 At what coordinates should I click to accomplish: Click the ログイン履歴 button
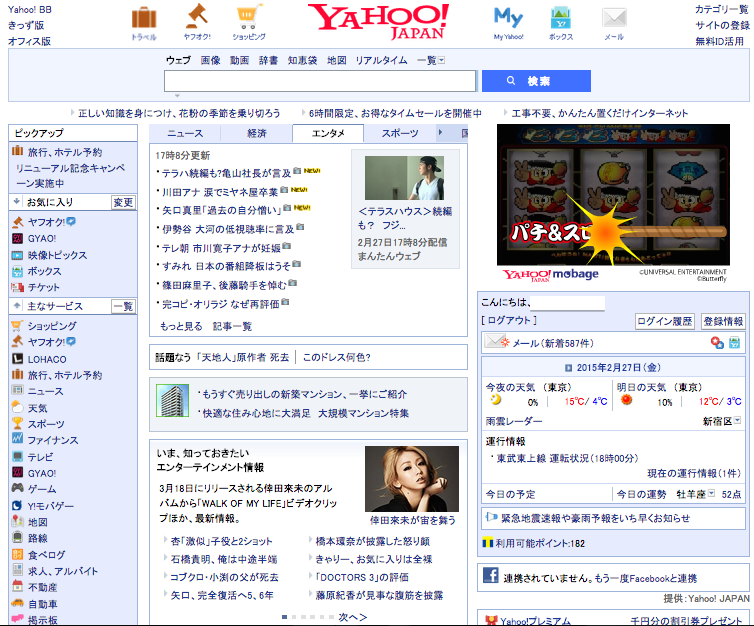click(x=665, y=321)
